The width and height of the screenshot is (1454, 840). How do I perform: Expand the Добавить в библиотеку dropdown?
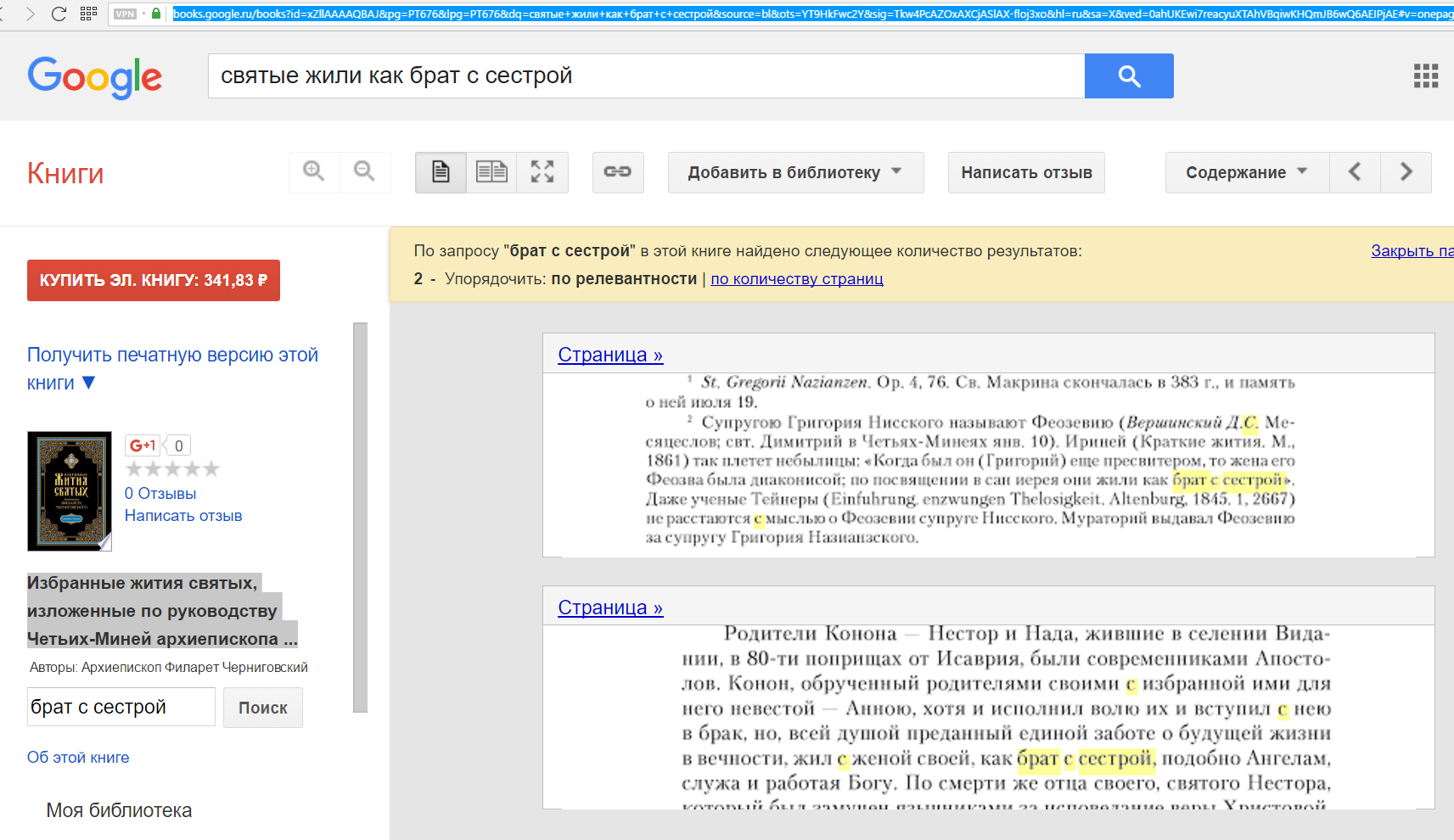(x=795, y=172)
